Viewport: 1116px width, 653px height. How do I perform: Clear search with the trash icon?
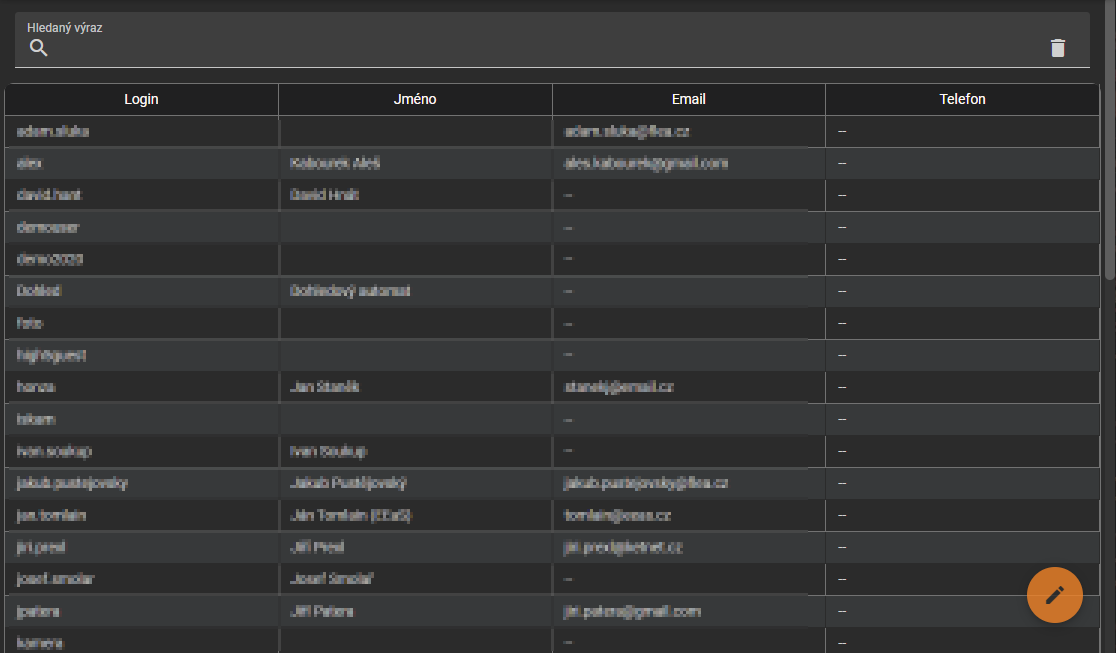1058,48
